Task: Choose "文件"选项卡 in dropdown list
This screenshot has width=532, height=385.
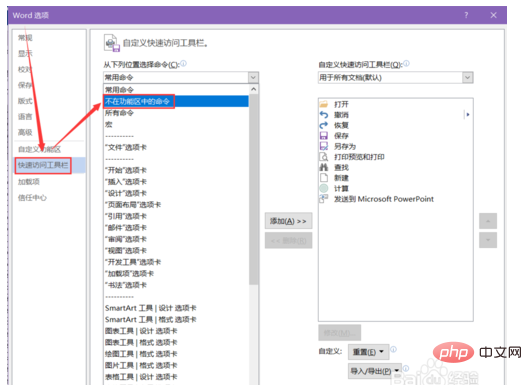Action: click(176, 147)
